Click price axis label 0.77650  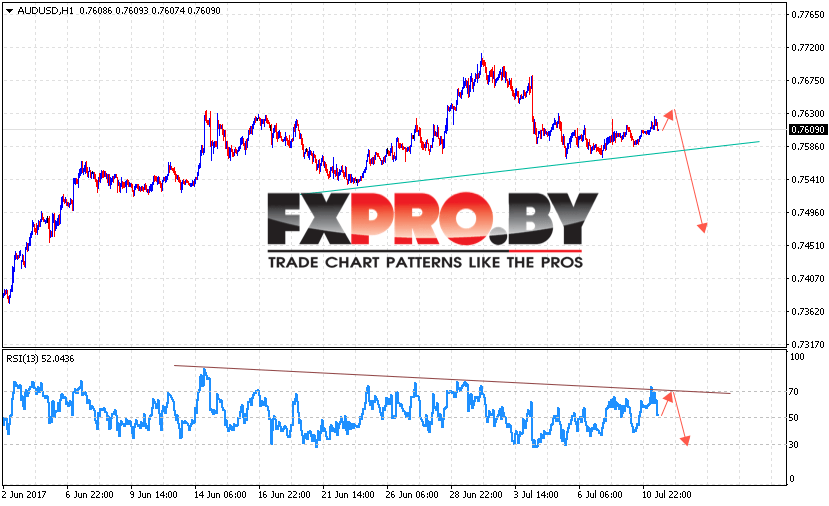point(807,14)
